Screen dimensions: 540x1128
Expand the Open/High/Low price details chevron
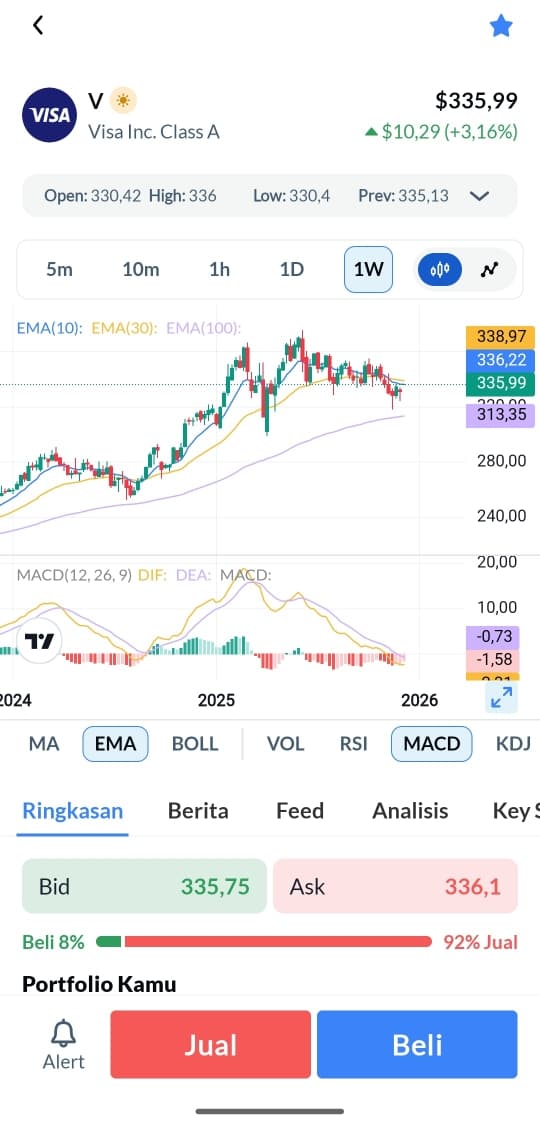click(x=480, y=196)
